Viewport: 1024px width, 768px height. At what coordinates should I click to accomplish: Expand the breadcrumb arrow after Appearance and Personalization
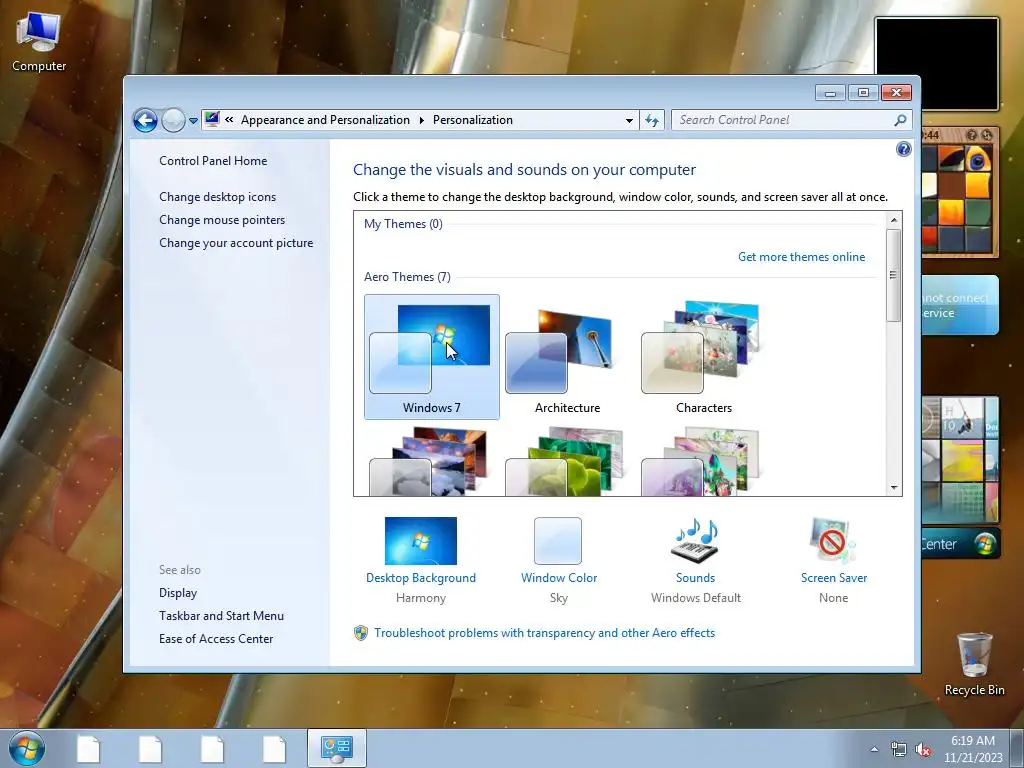click(x=421, y=120)
